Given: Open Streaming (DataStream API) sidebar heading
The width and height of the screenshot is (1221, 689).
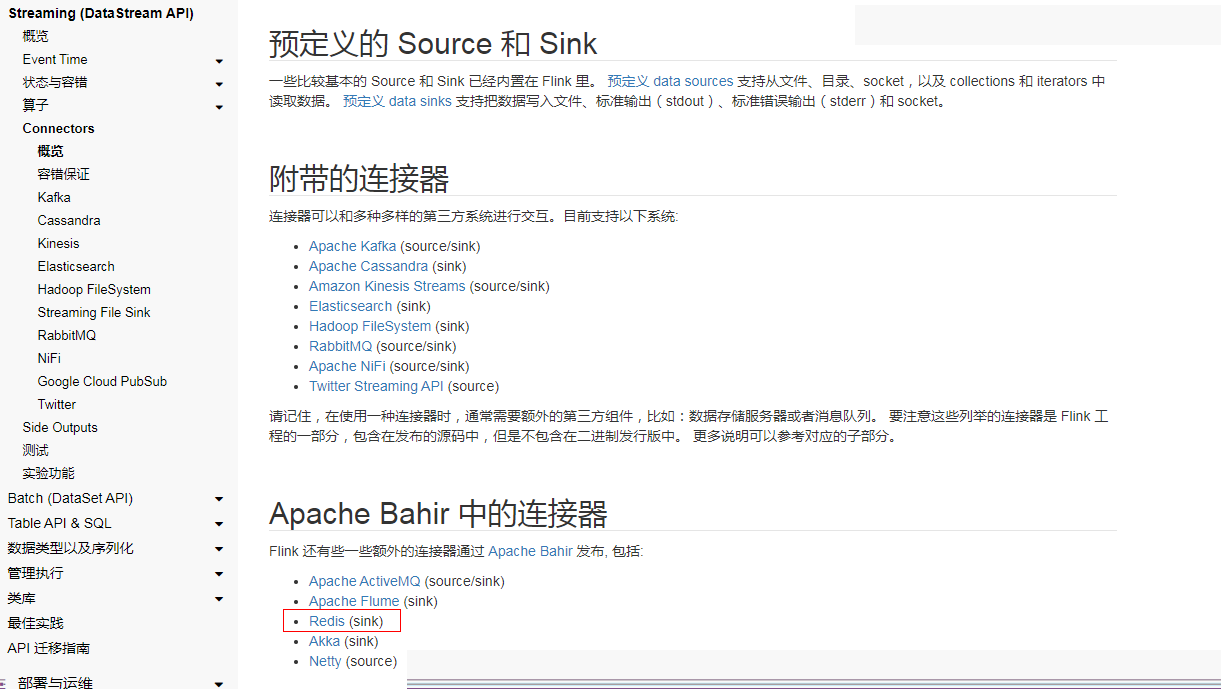Looking at the screenshot, I should coord(101,13).
